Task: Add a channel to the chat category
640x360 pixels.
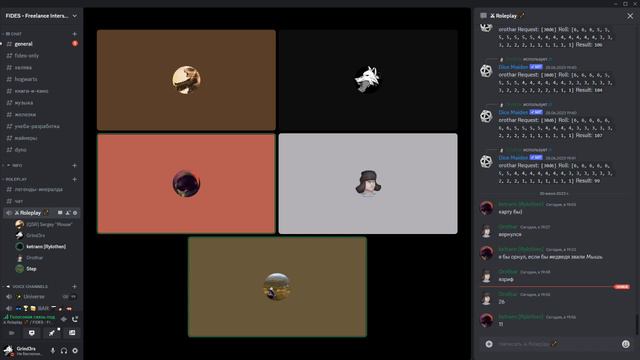Action: click(74, 34)
